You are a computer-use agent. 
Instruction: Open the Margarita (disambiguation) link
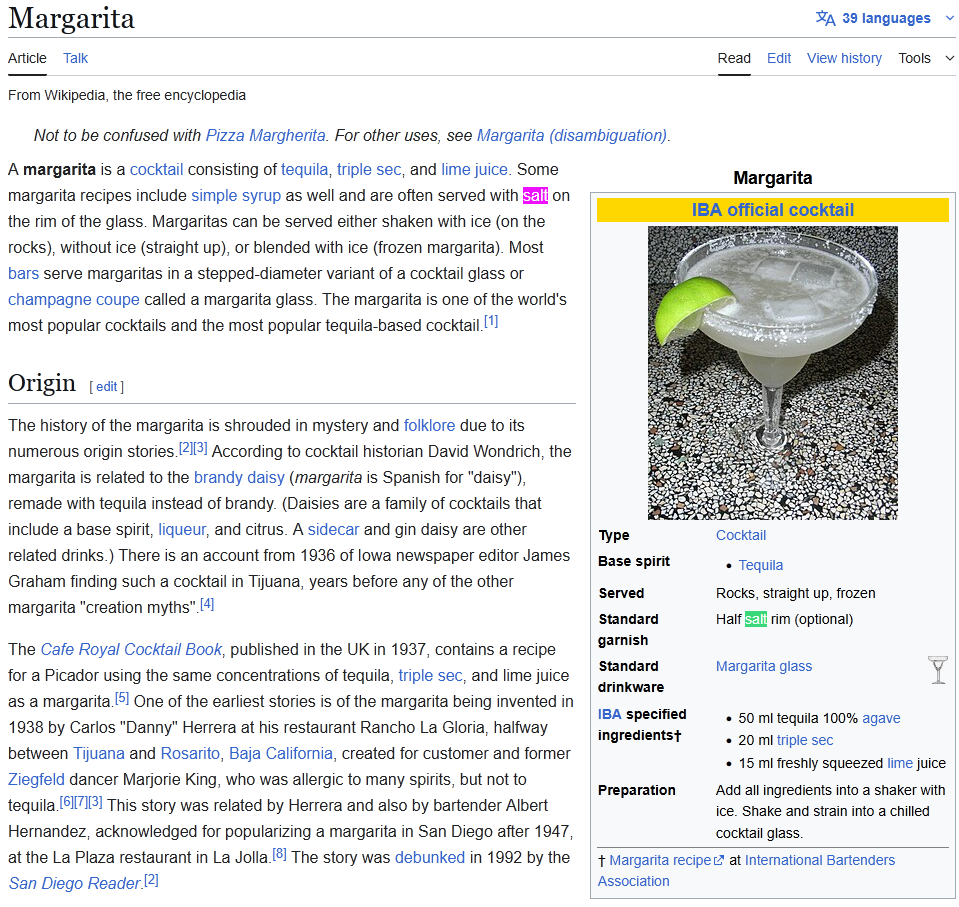(x=571, y=135)
